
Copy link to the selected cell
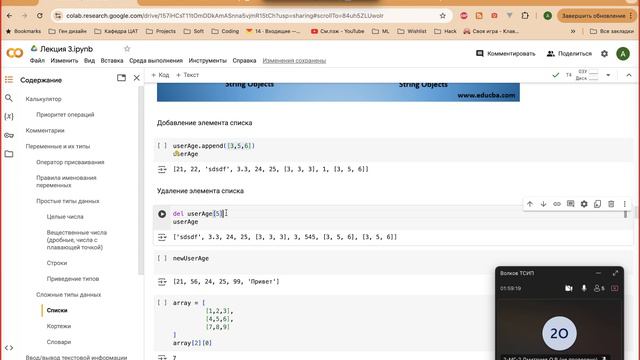557,204
